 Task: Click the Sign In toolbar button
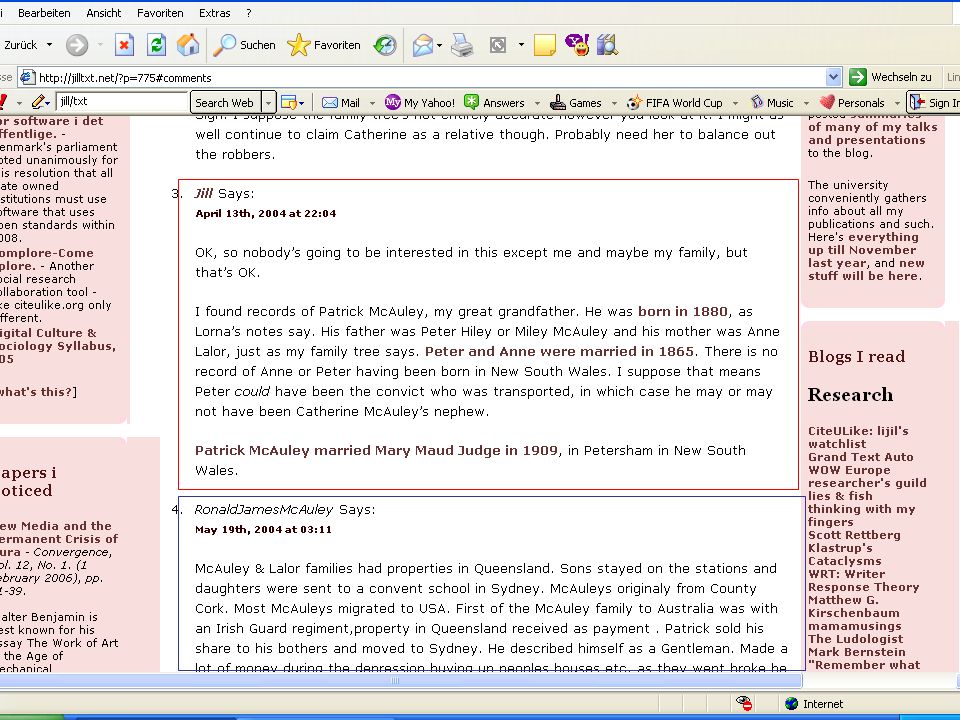click(934, 103)
